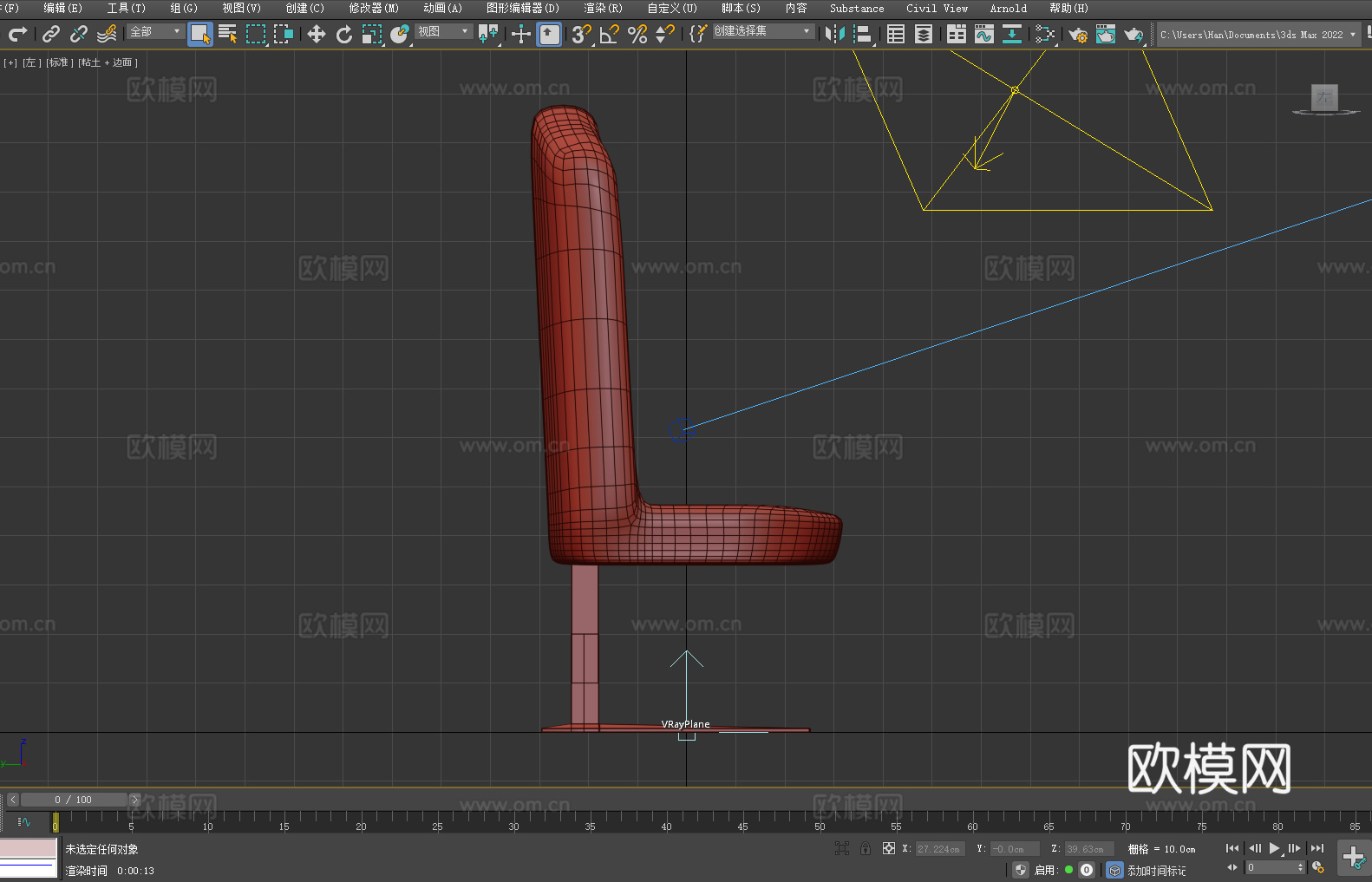Open the 帮助(H) menu
The height and width of the screenshot is (882, 1372).
pos(1068,8)
